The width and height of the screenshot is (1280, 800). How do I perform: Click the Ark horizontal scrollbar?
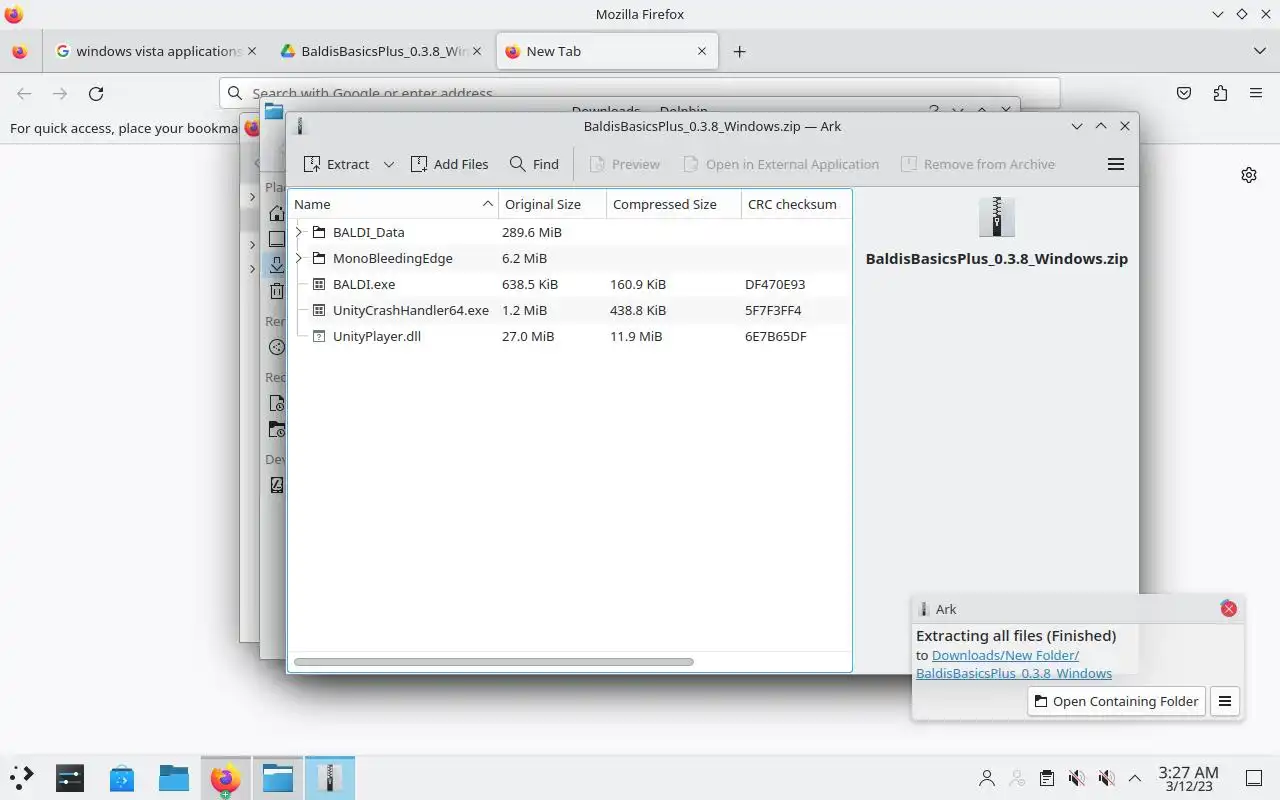tap(493, 662)
